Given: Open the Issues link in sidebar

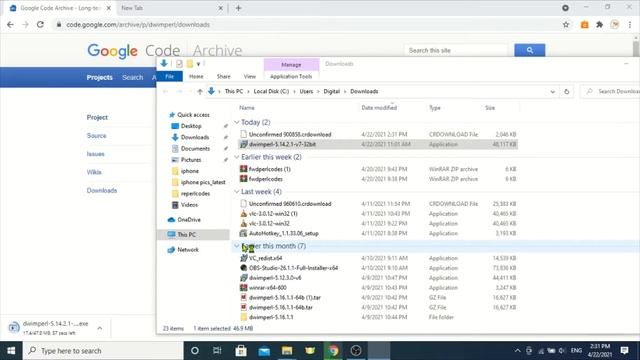Looking at the screenshot, I should 96,154.
